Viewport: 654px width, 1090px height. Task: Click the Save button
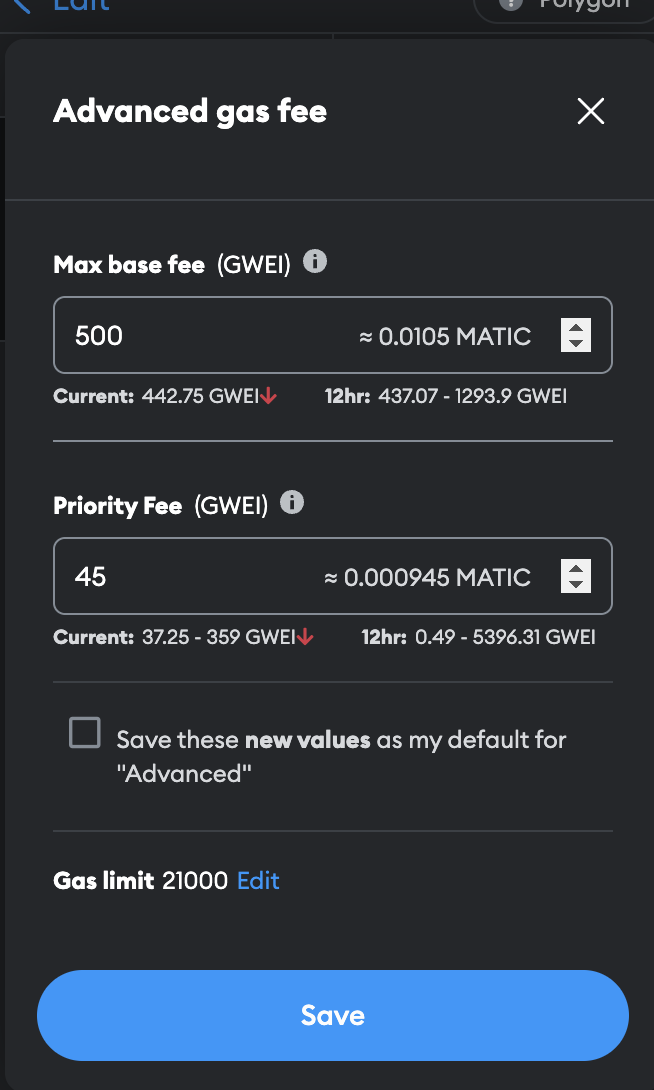point(333,1015)
